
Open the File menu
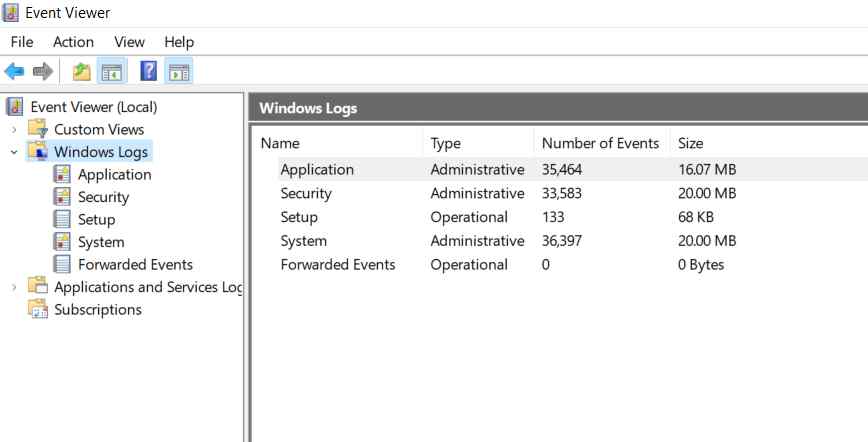point(22,42)
